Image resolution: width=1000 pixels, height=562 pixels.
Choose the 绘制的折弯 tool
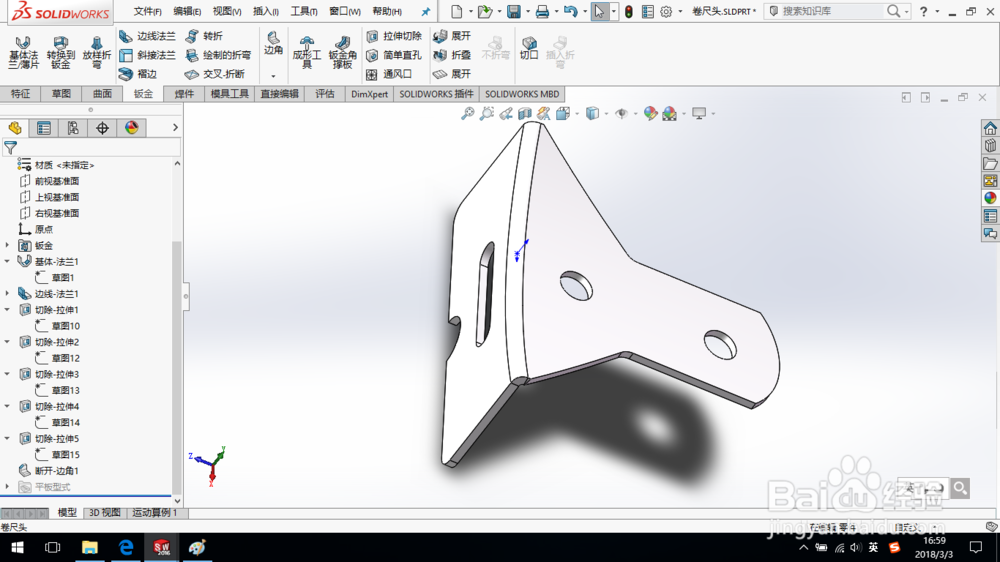click(x=218, y=55)
